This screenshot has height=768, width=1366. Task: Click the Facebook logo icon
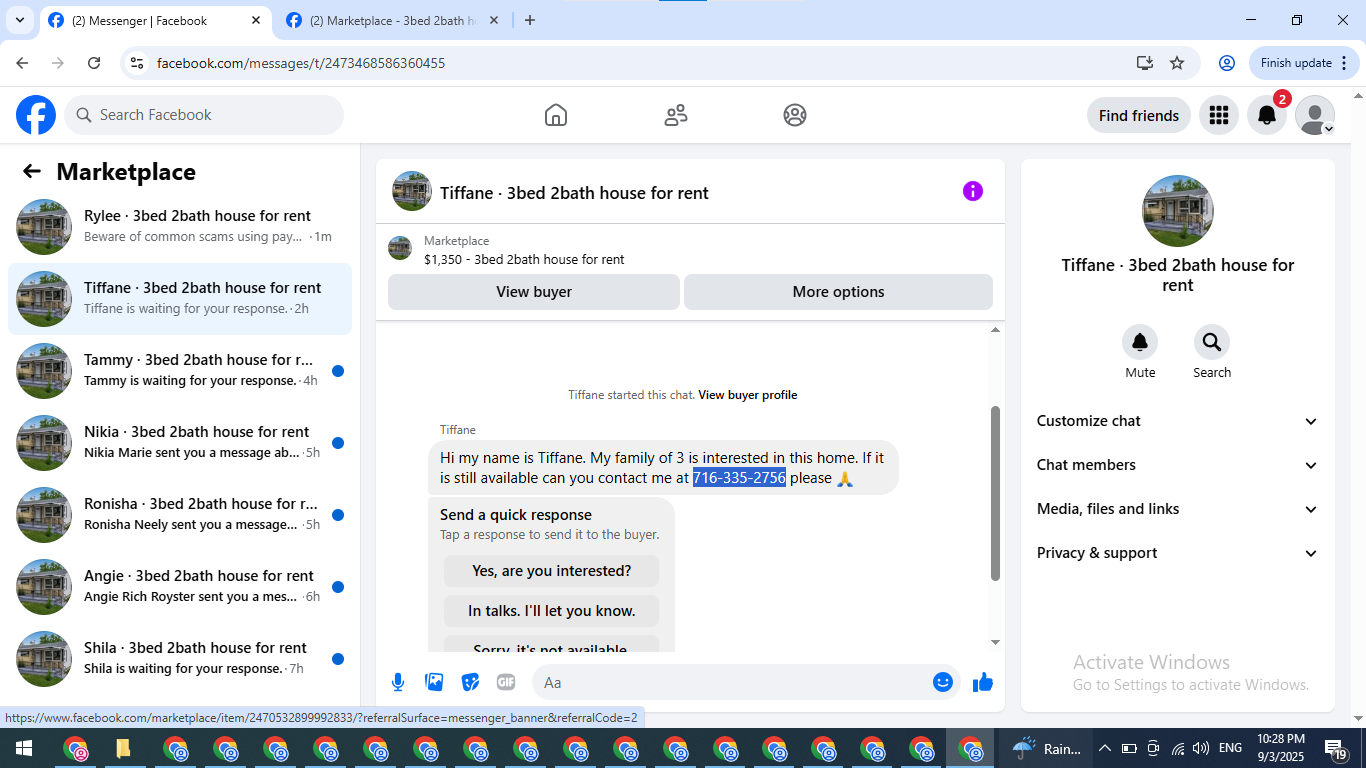[x=36, y=115]
